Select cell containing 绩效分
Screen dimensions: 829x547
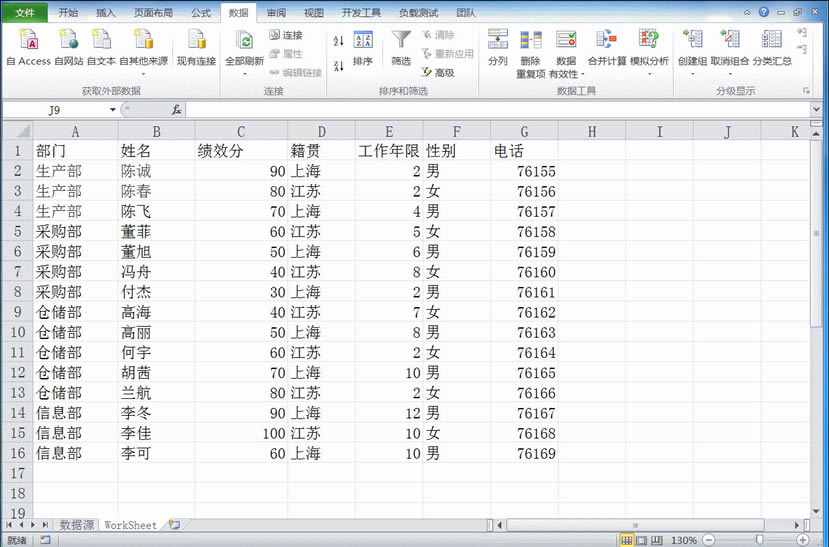pos(241,151)
